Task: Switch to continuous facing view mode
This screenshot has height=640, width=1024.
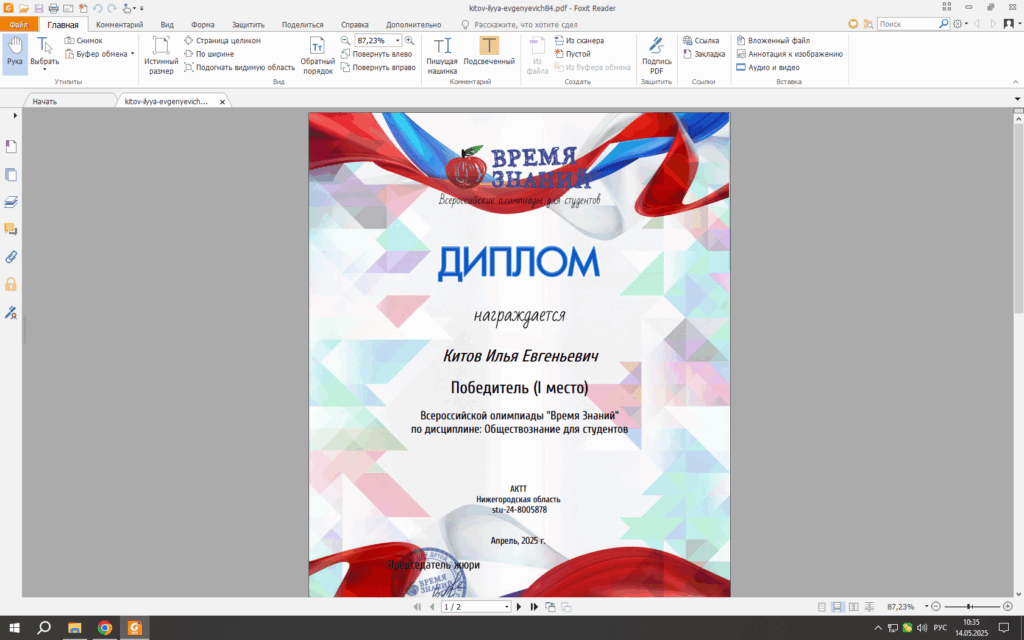Action: [869, 607]
